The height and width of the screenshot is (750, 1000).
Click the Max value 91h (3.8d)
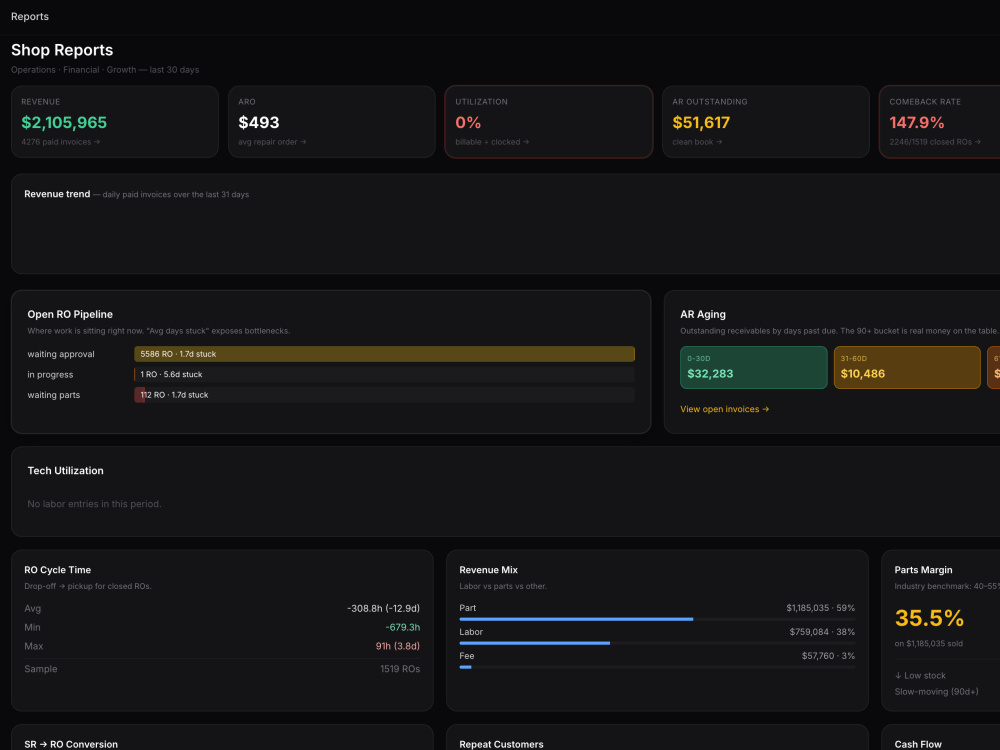[397, 646]
